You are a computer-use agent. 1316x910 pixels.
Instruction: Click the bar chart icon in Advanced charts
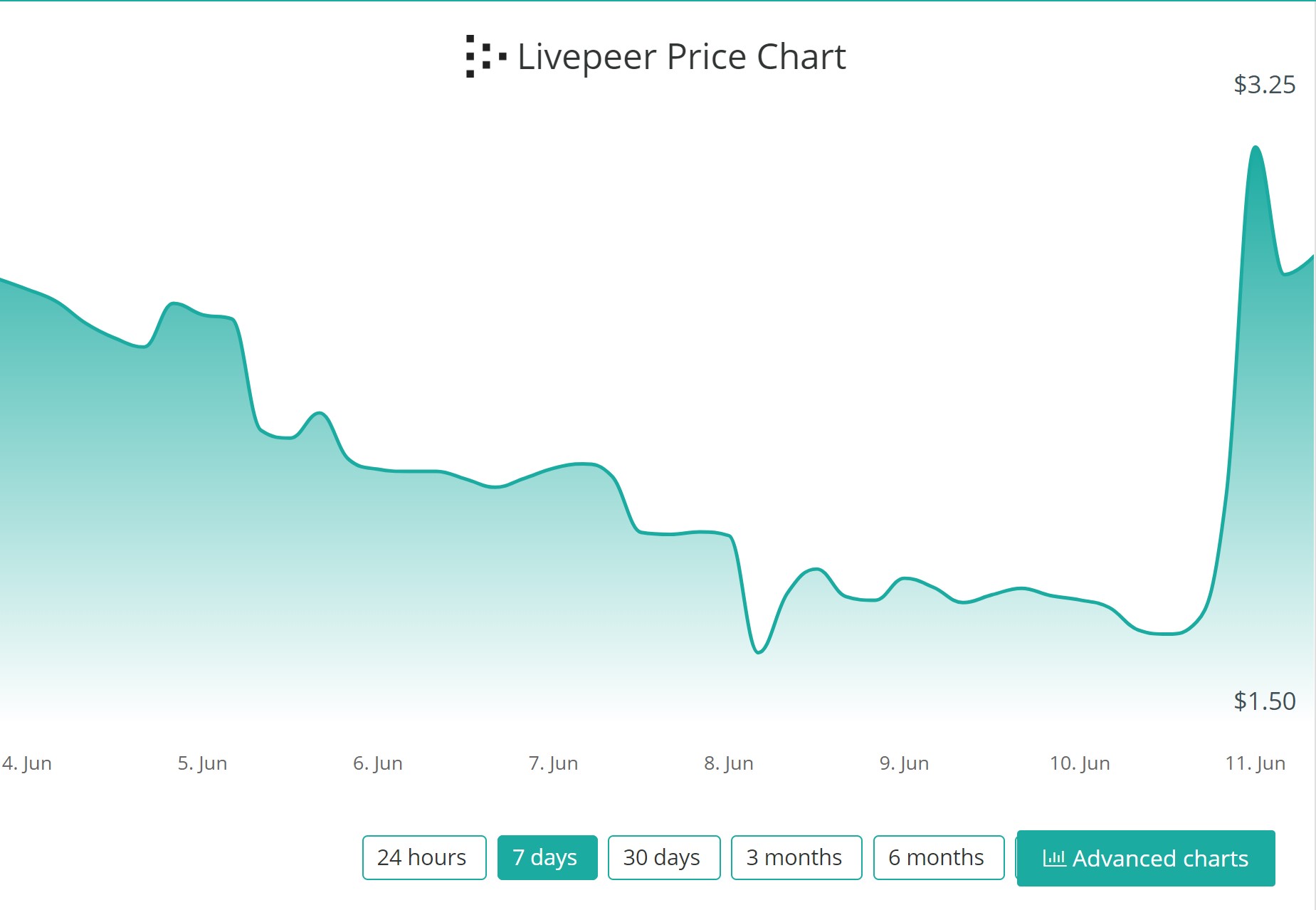1053,858
